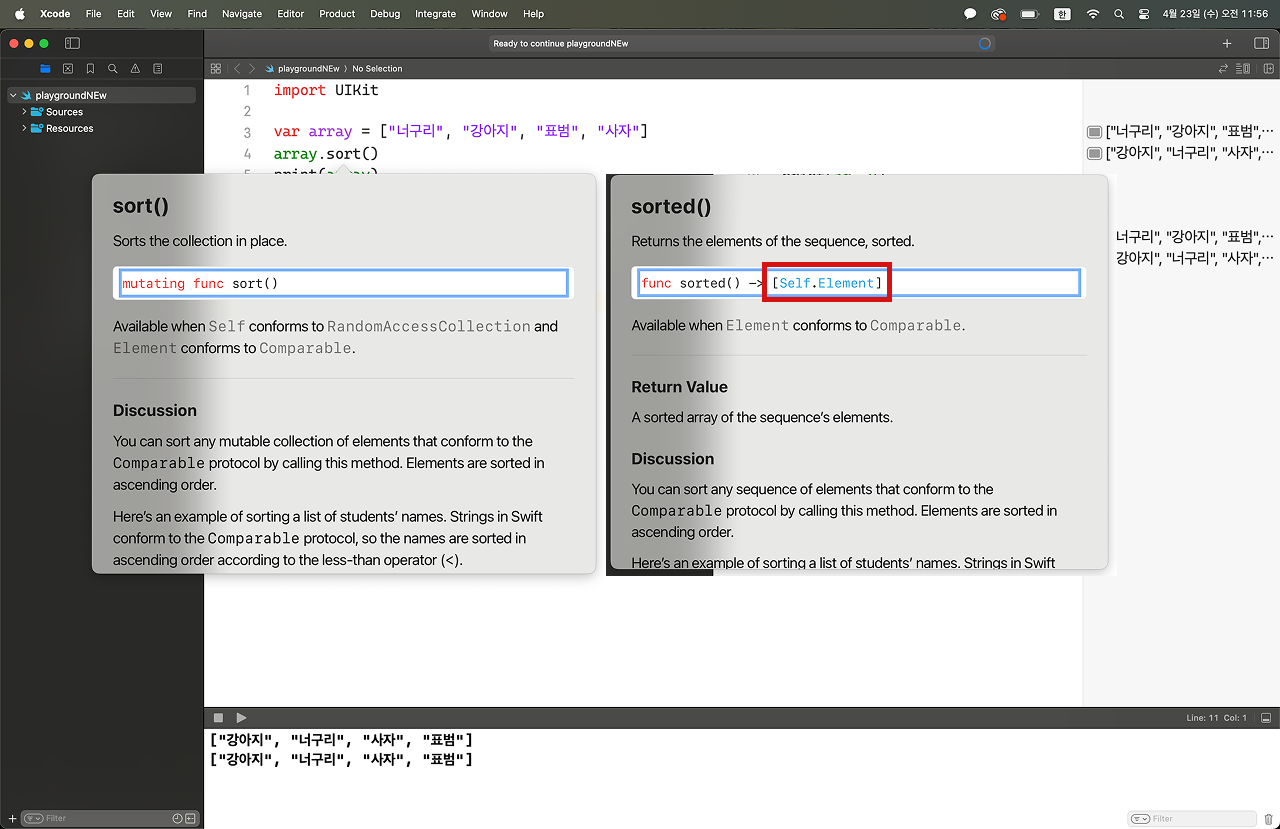Clear the console with the trash icon
This screenshot has height=829, width=1280.
1268,818
